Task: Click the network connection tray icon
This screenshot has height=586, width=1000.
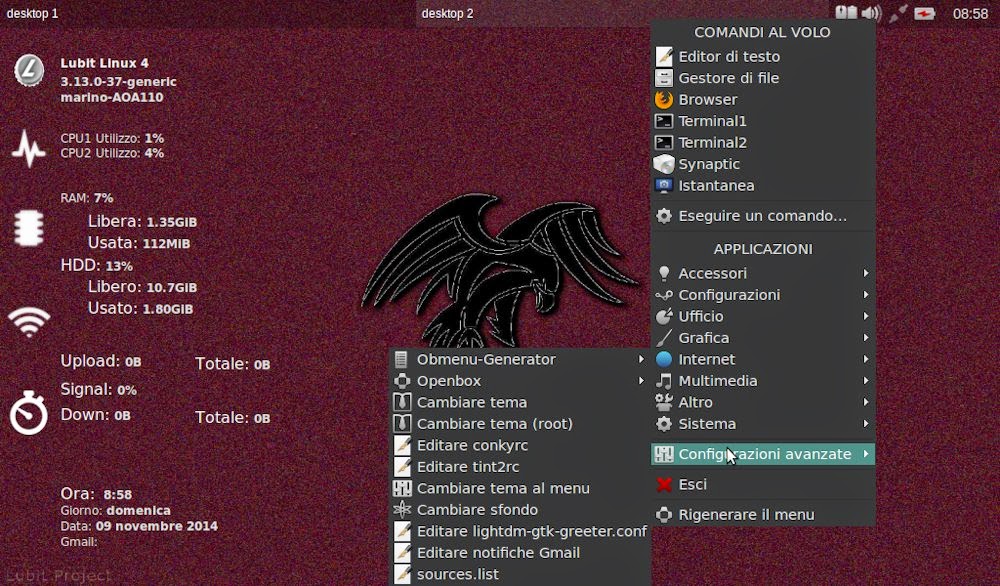Action: (x=898, y=13)
